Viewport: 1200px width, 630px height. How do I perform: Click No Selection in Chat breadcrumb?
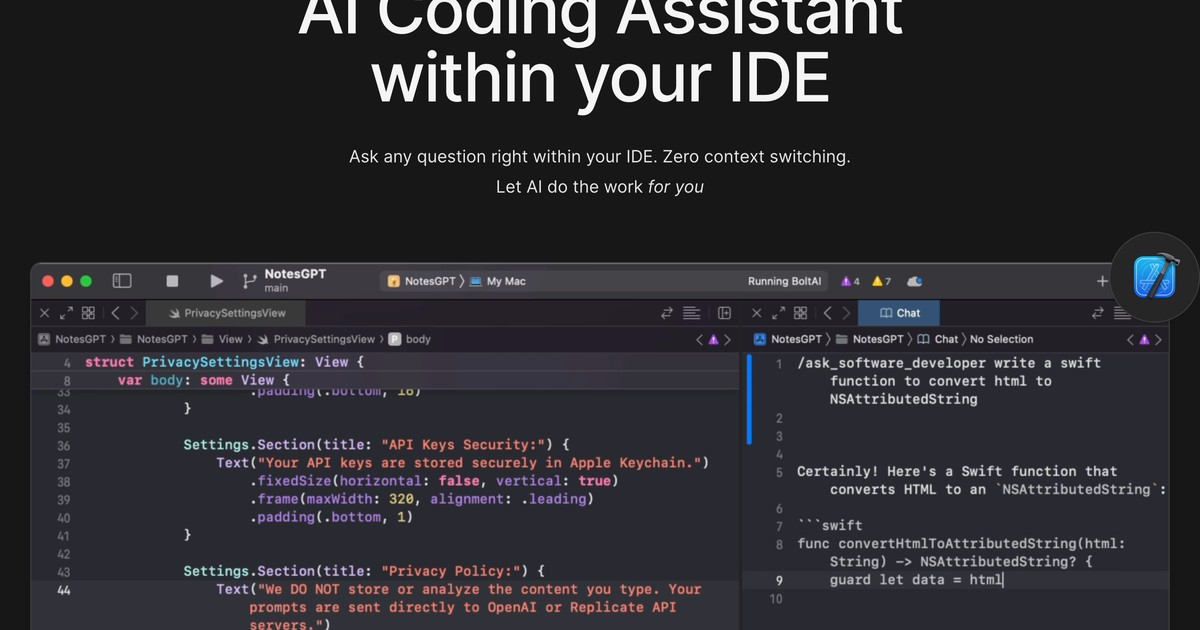tap(1002, 339)
